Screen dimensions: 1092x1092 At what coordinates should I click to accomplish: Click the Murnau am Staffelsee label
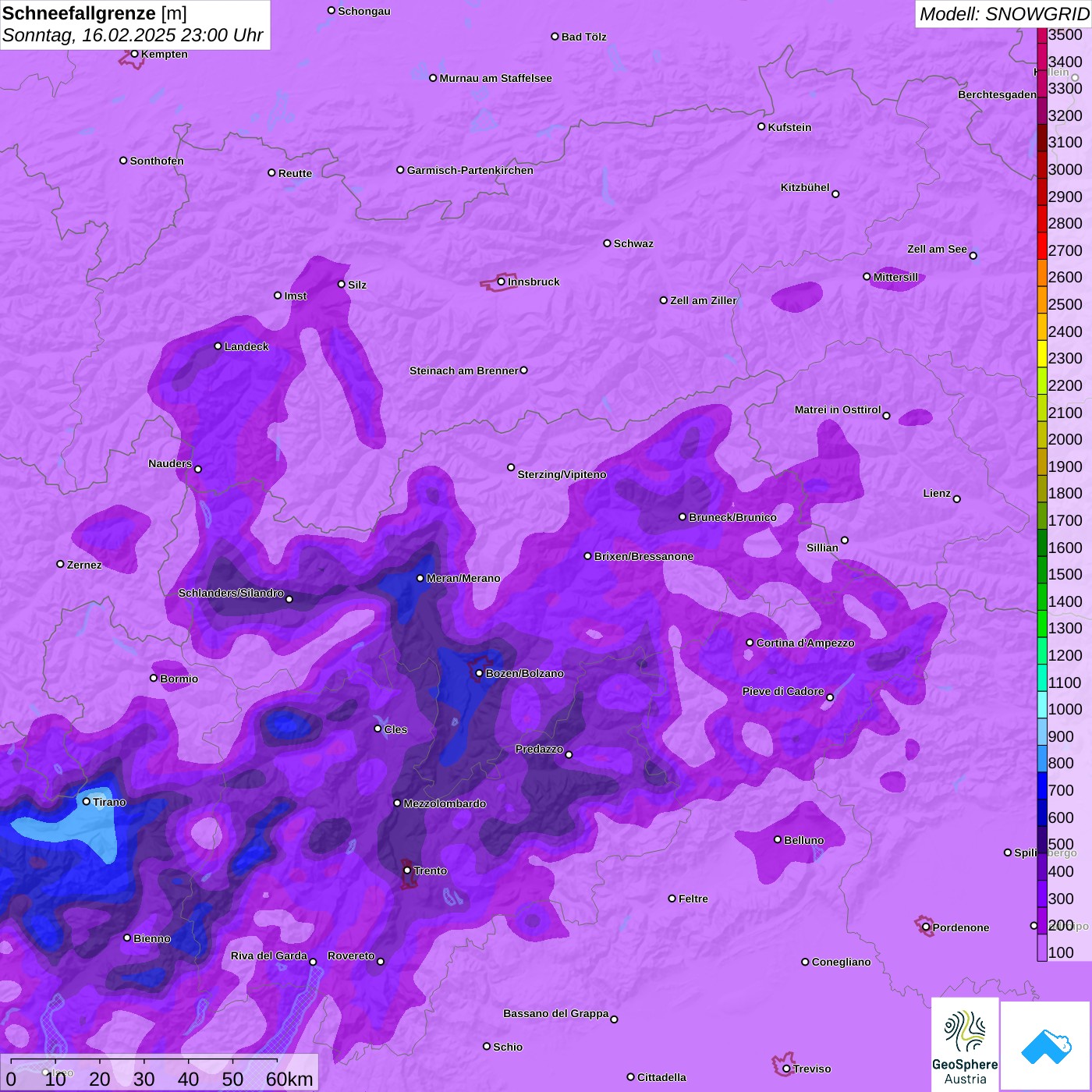(x=495, y=78)
